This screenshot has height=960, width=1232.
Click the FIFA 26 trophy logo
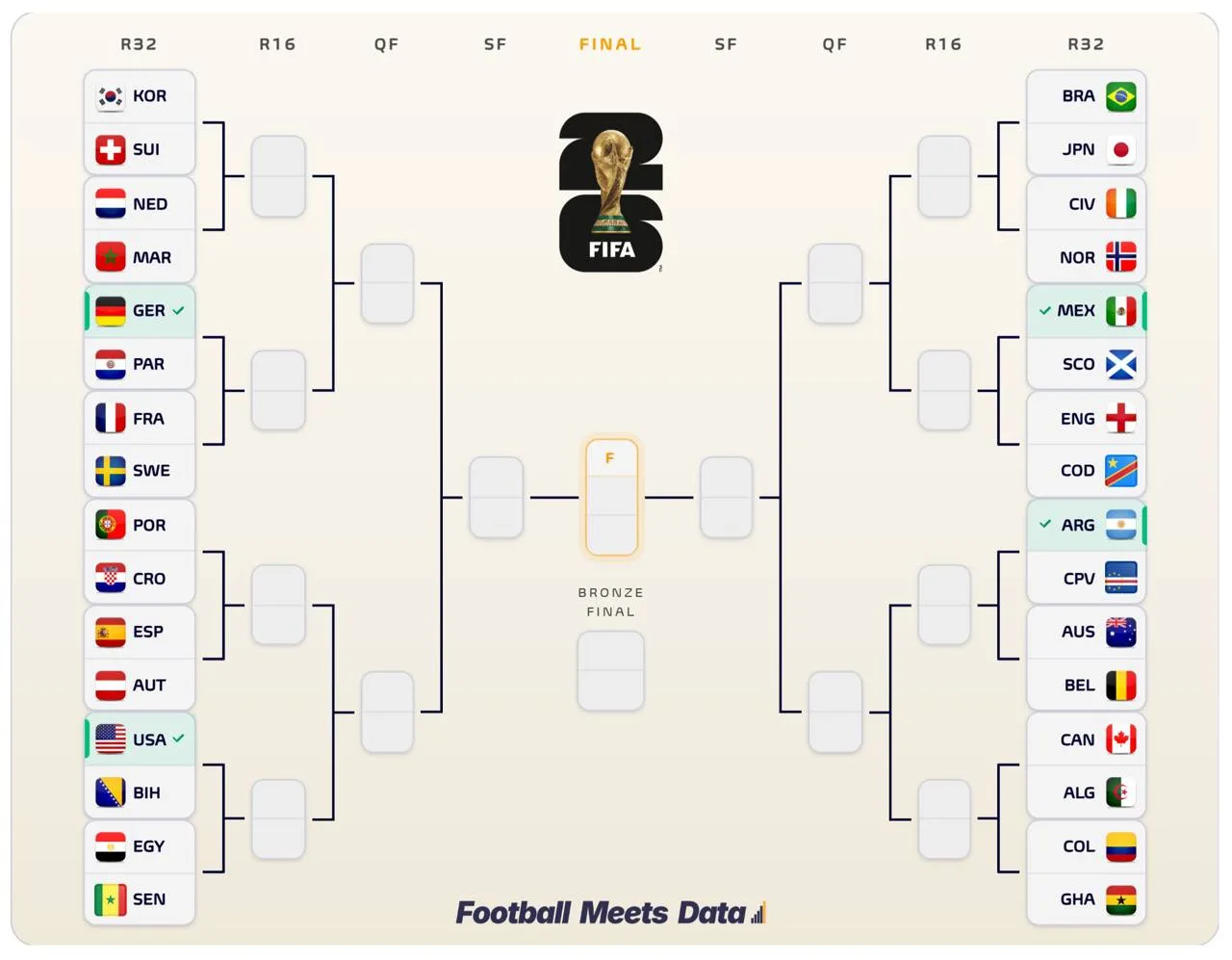click(x=611, y=193)
